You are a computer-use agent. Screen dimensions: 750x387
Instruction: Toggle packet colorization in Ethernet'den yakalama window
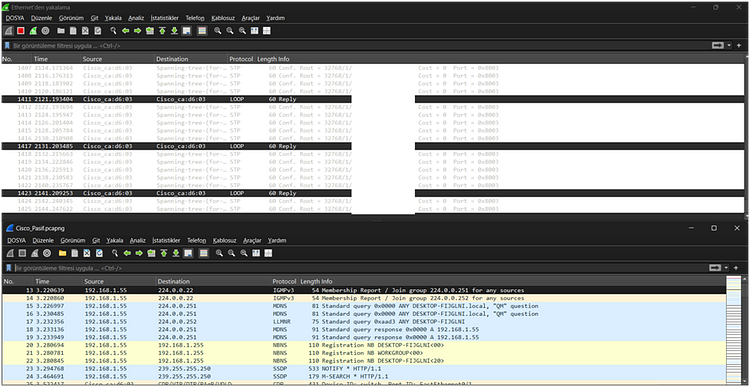point(202,31)
